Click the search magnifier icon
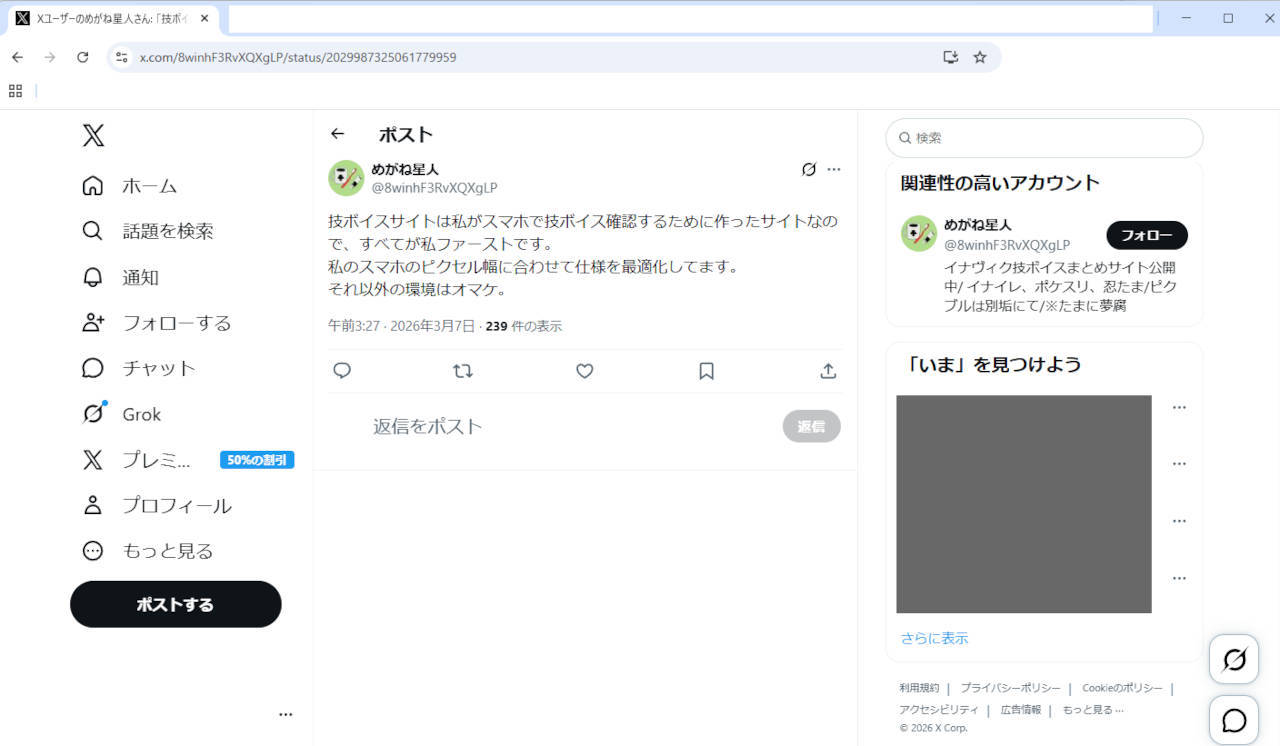 (905, 138)
